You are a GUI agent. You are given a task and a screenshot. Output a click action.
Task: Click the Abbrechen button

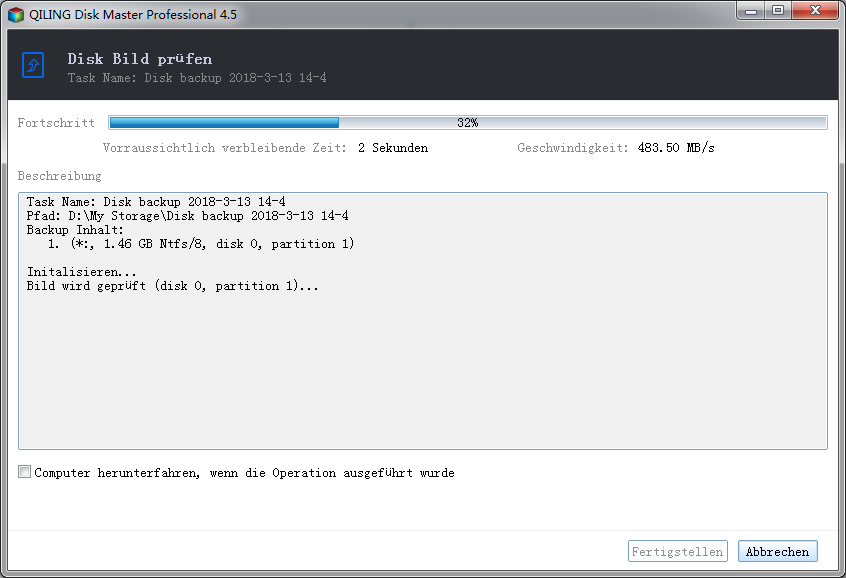pos(777,551)
